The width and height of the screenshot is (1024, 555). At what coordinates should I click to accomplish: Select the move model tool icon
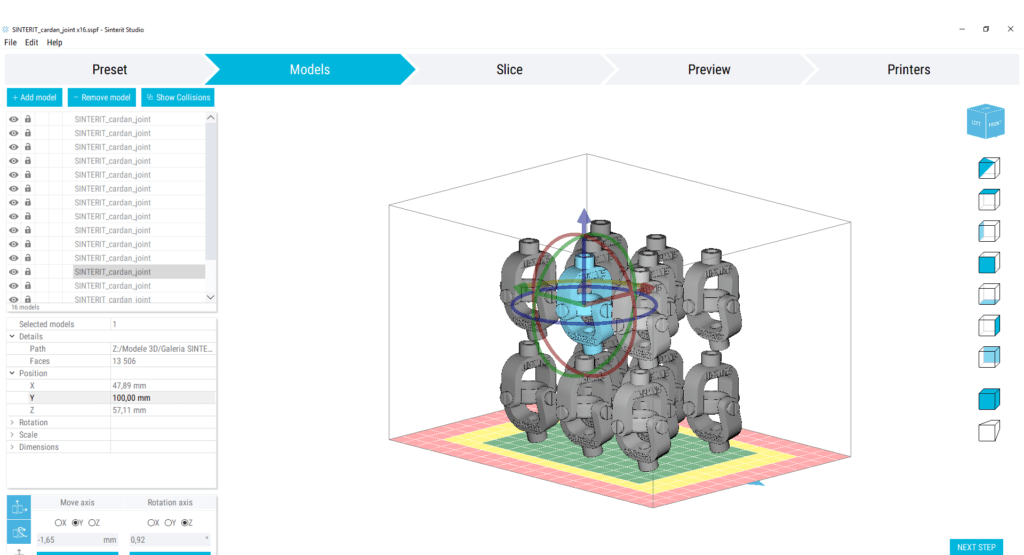(18, 508)
